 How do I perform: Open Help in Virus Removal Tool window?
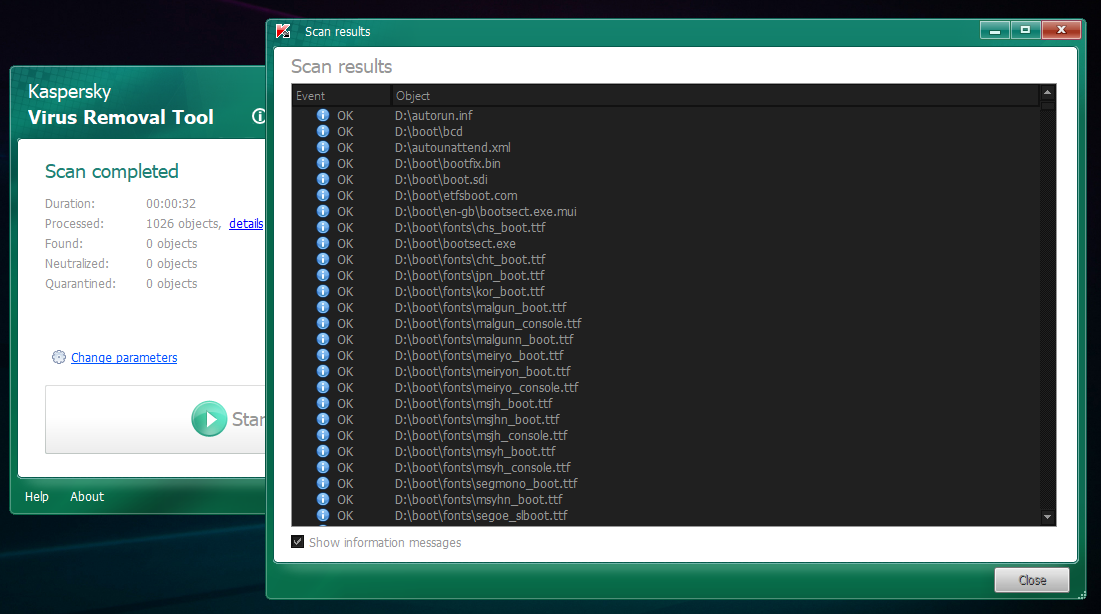tap(37, 497)
